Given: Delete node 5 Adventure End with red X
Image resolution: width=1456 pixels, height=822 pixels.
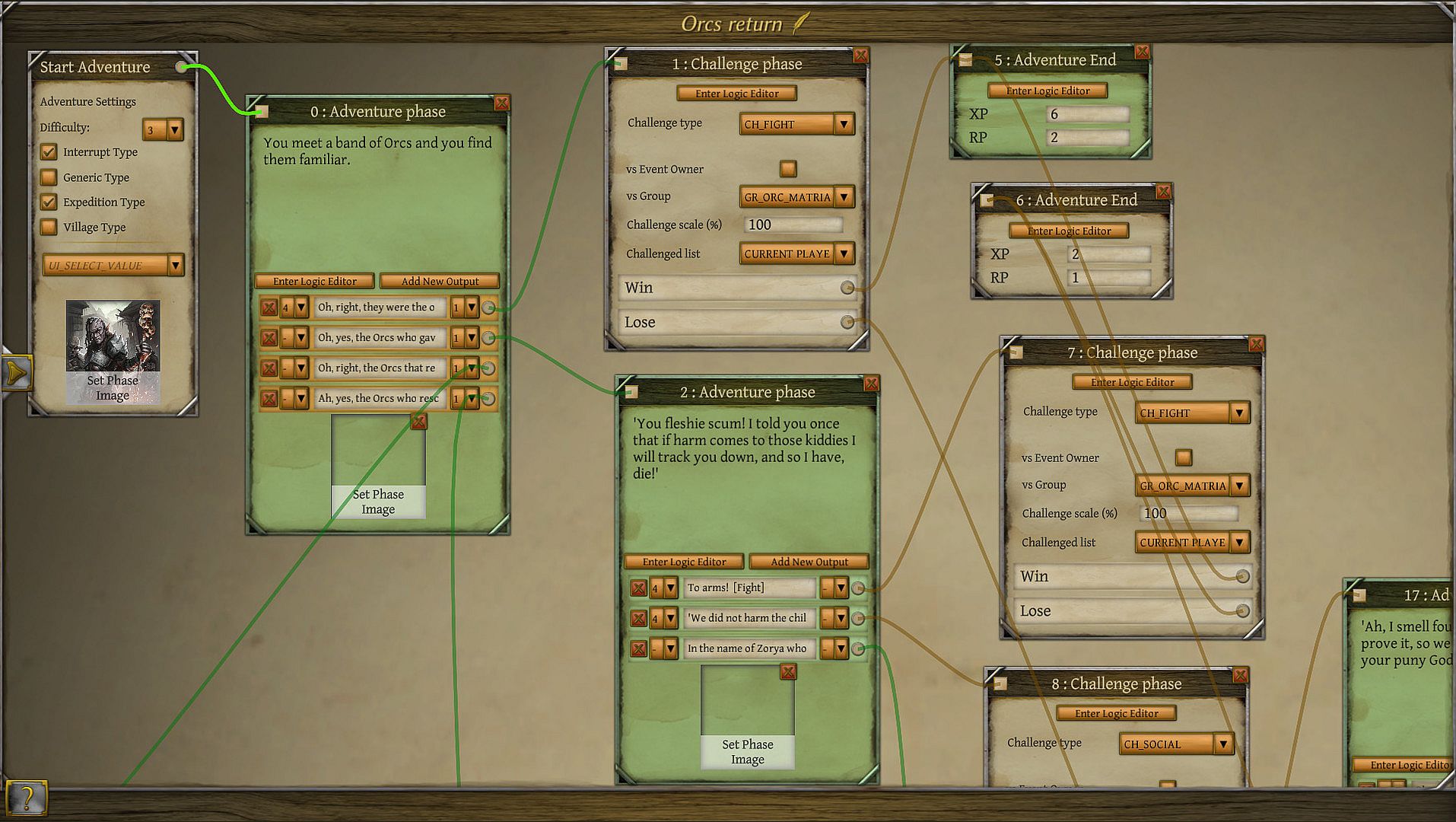Looking at the screenshot, I should [1142, 52].
